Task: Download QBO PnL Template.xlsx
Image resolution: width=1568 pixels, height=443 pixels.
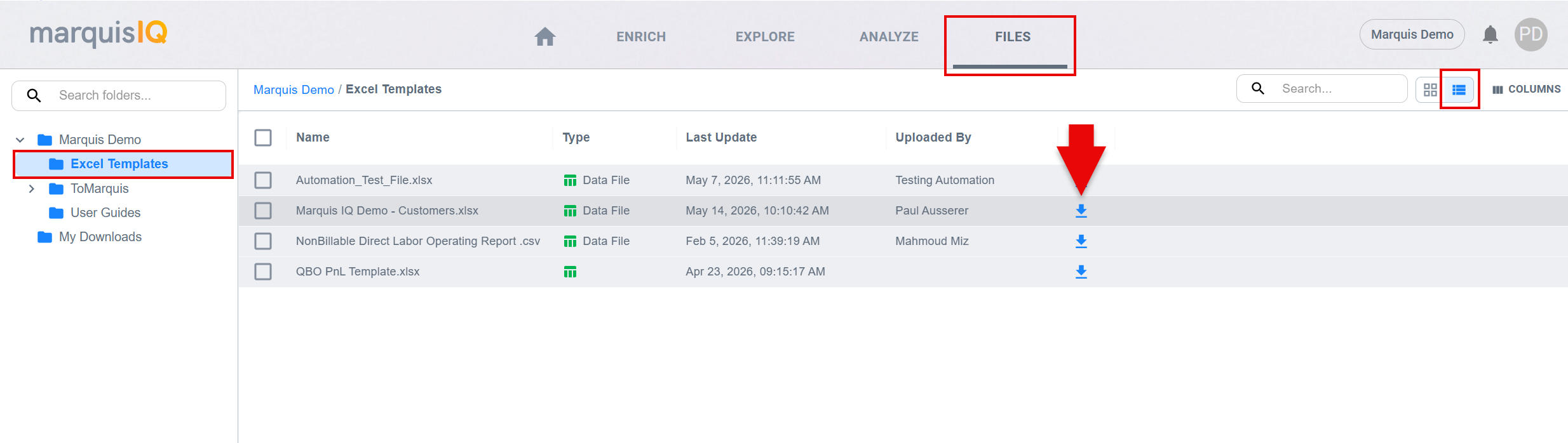Action: (x=1081, y=272)
